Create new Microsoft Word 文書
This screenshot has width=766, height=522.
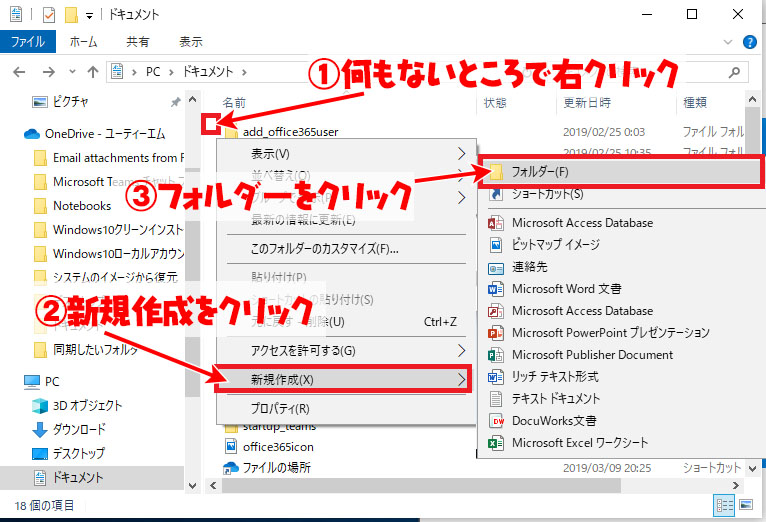click(621, 289)
